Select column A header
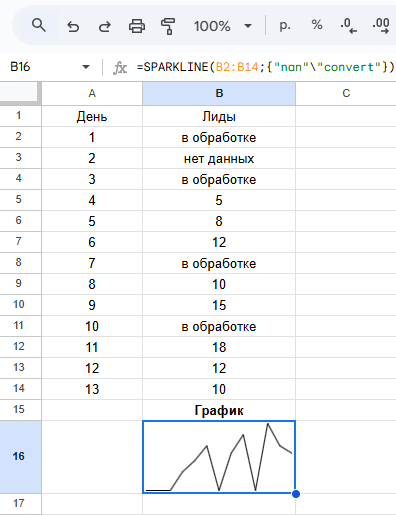396x515 pixels. click(x=92, y=93)
